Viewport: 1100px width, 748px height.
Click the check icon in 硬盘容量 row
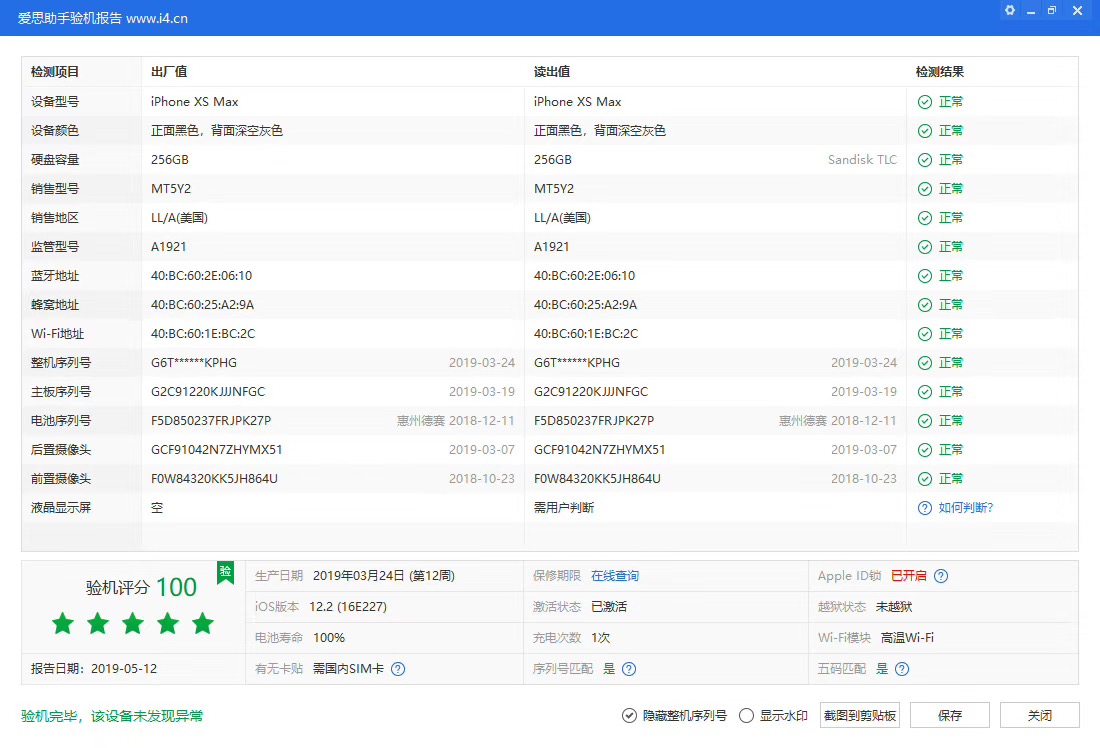pos(925,160)
